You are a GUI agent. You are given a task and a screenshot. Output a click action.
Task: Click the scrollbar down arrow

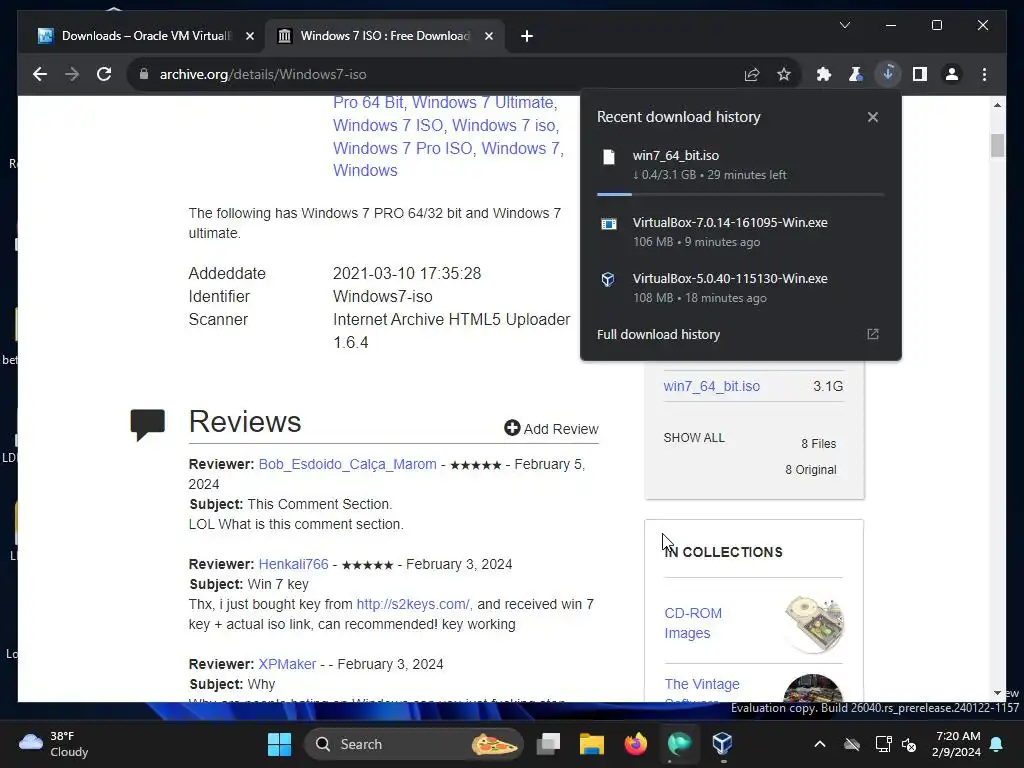997,693
